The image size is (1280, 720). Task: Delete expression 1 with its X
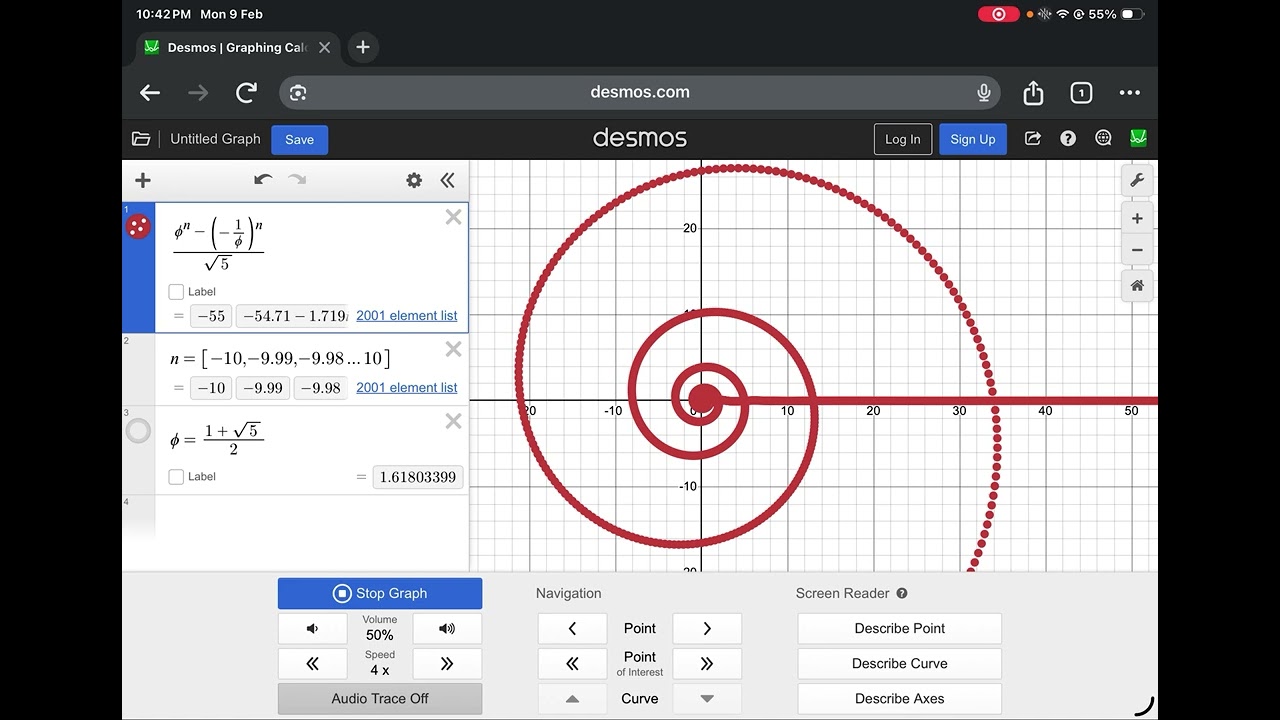(x=453, y=217)
